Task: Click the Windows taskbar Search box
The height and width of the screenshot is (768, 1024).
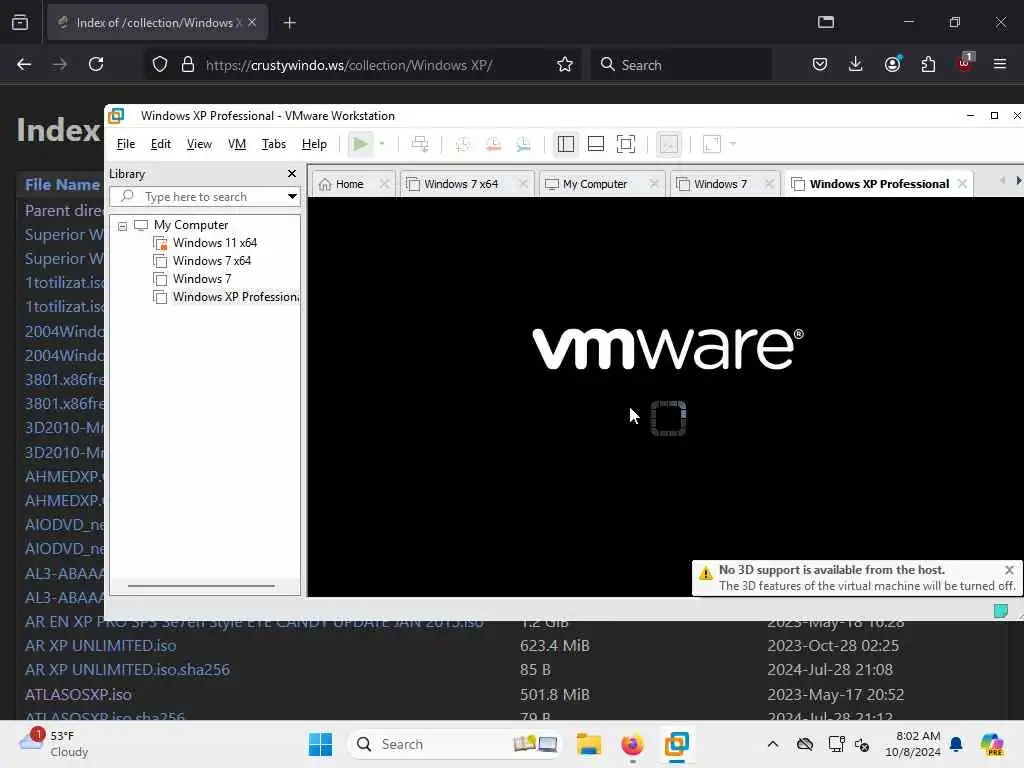Action: [x=455, y=744]
